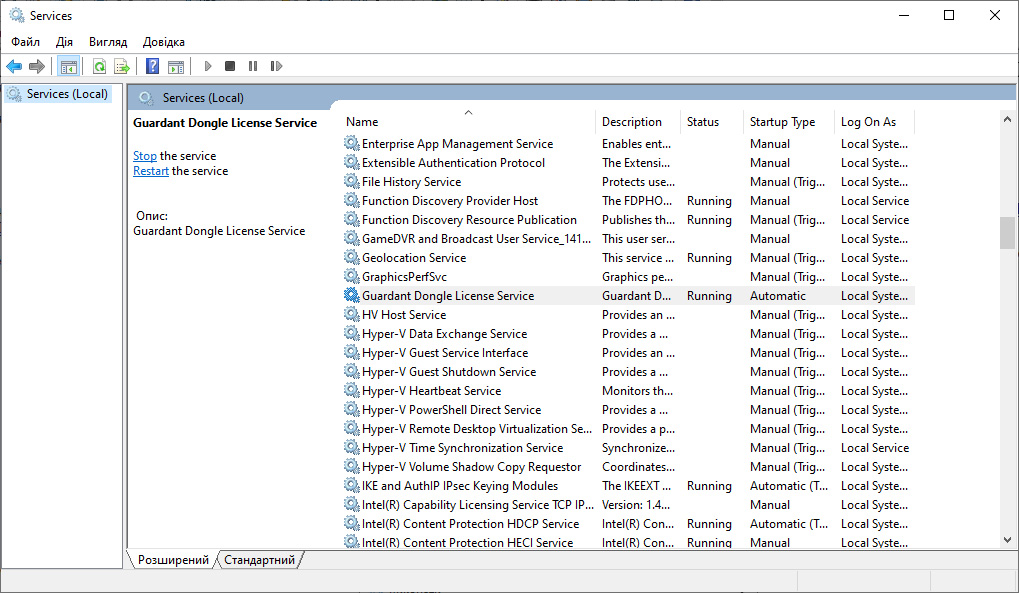Viewport: 1019px width, 593px height.
Task: Click the Pause Service toolbar icon
Action: (x=253, y=66)
